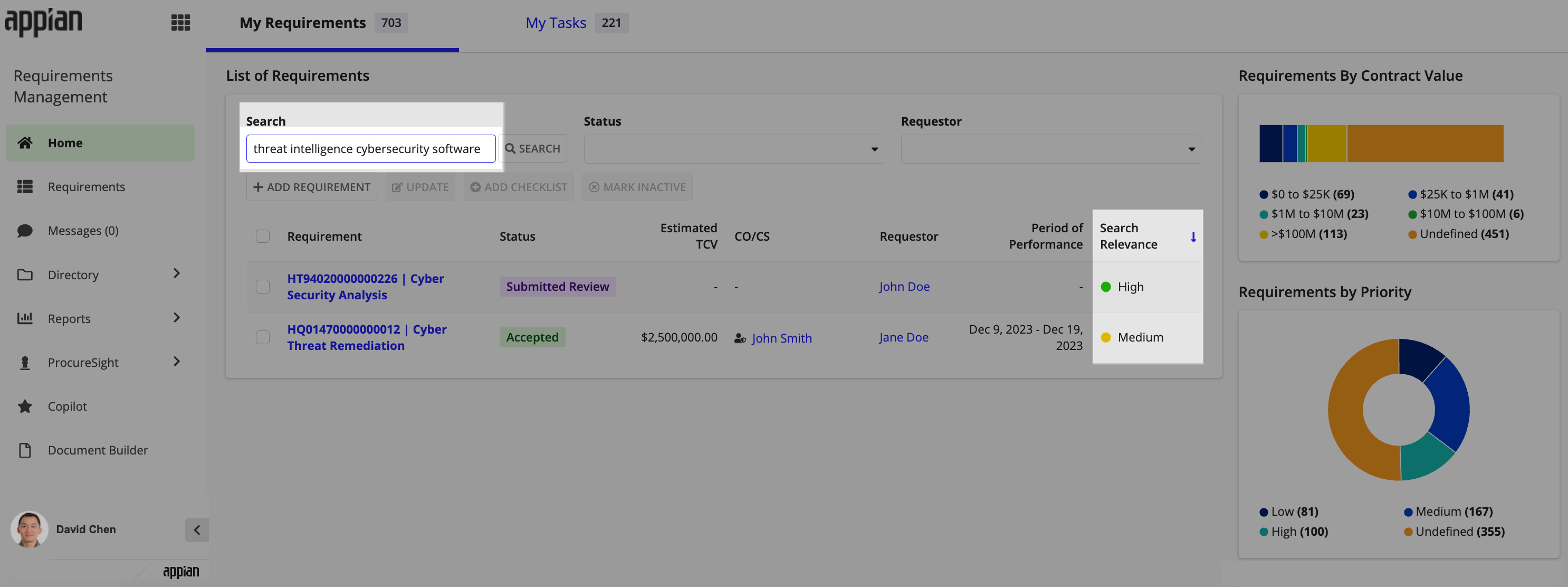Click the ProcureSight chess pawn icon
The height and width of the screenshot is (587, 1568).
(x=25, y=362)
